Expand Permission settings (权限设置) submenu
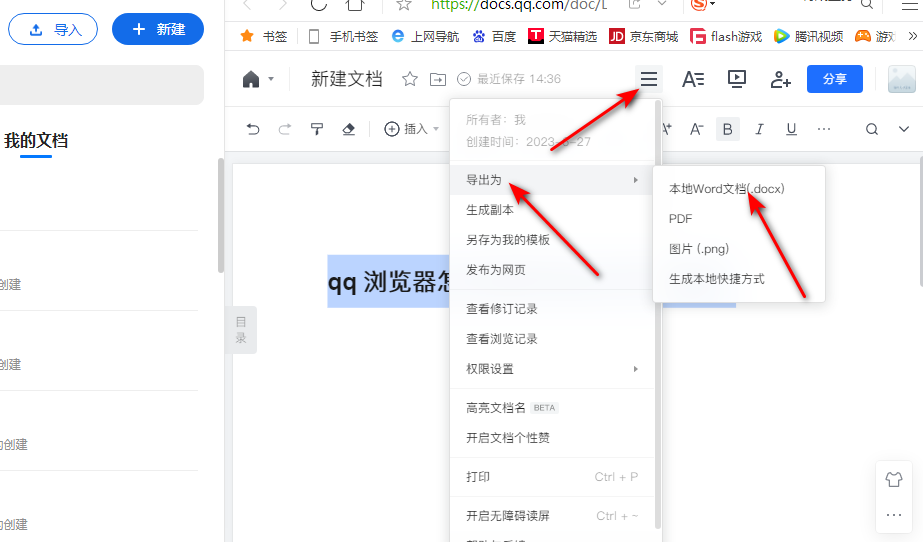 [x=552, y=369]
